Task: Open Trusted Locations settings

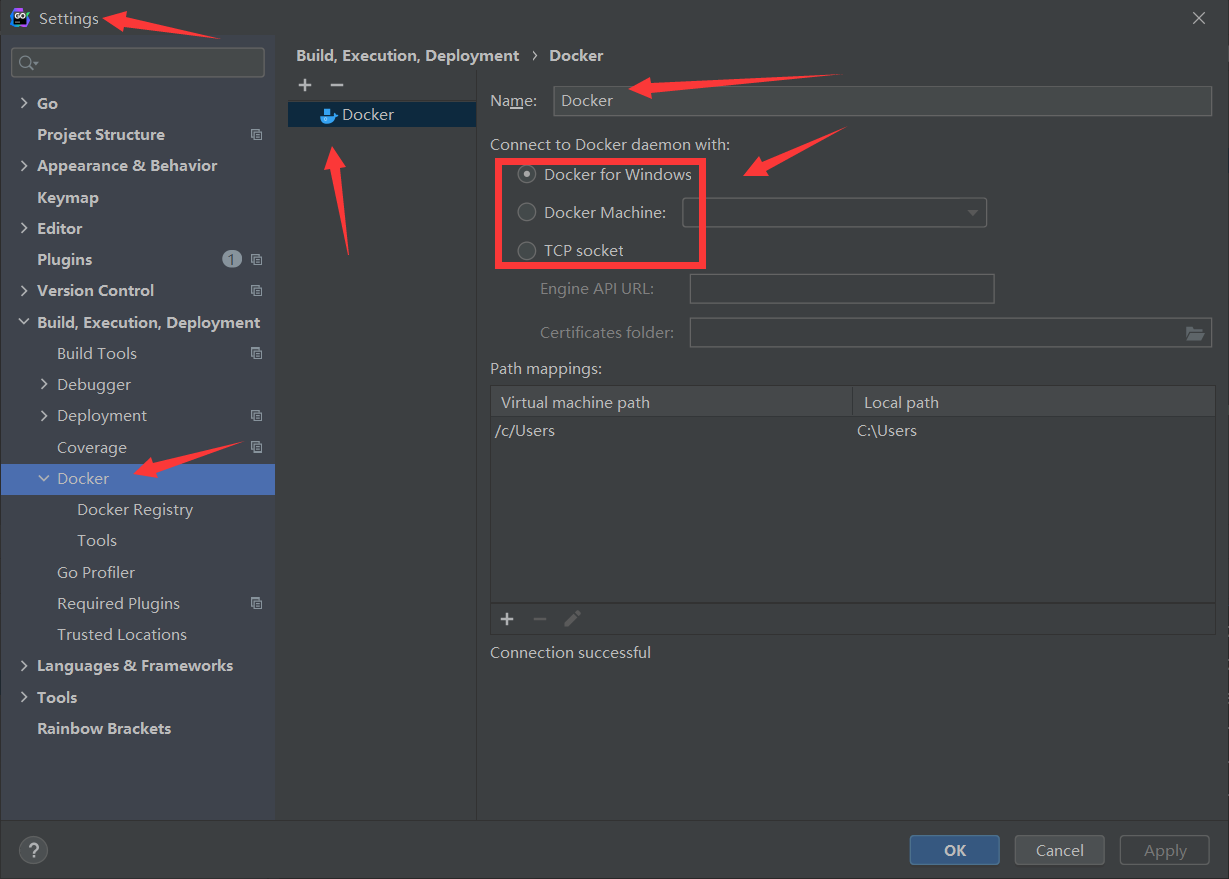Action: click(x=122, y=634)
